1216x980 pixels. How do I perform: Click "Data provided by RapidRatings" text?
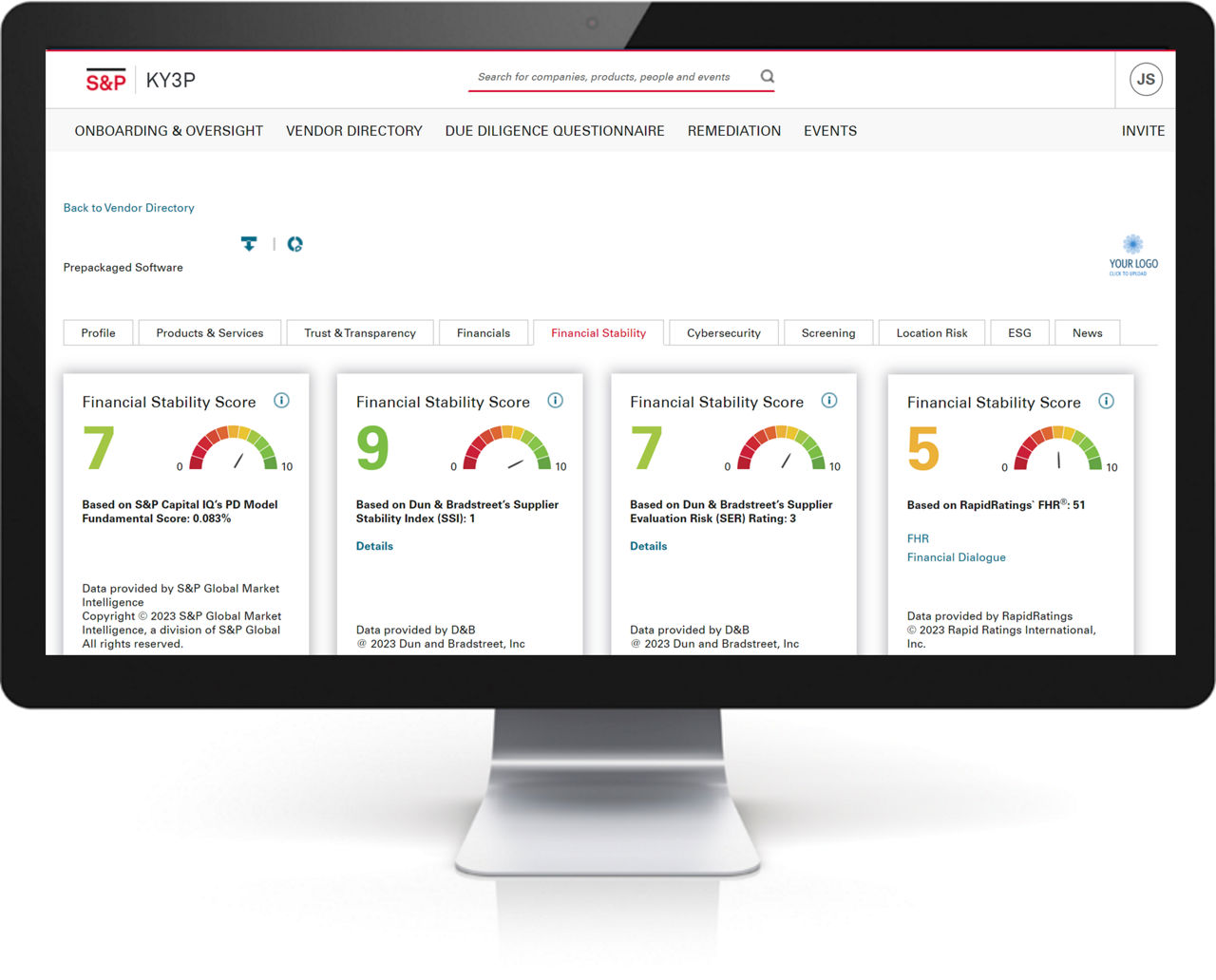[990, 616]
